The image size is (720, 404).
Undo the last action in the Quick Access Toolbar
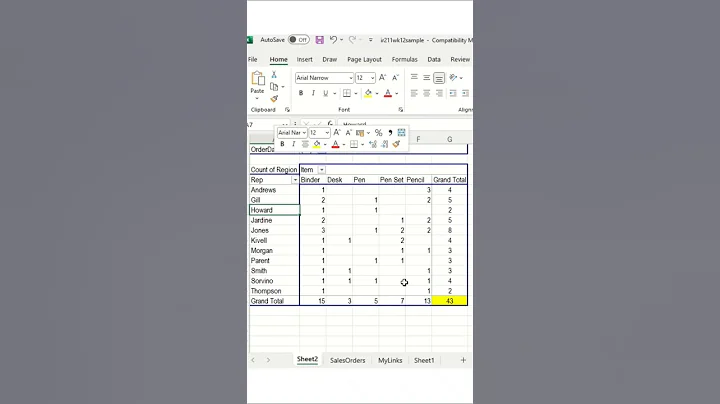pyautogui.click(x=333, y=40)
